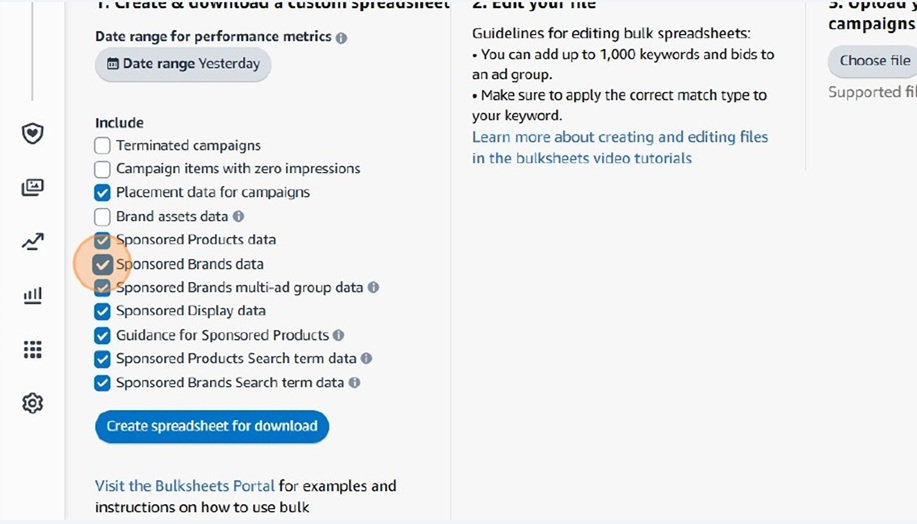This screenshot has height=524, width=917.
Task: Click info icon next to Date range heading
Action: [342, 37]
